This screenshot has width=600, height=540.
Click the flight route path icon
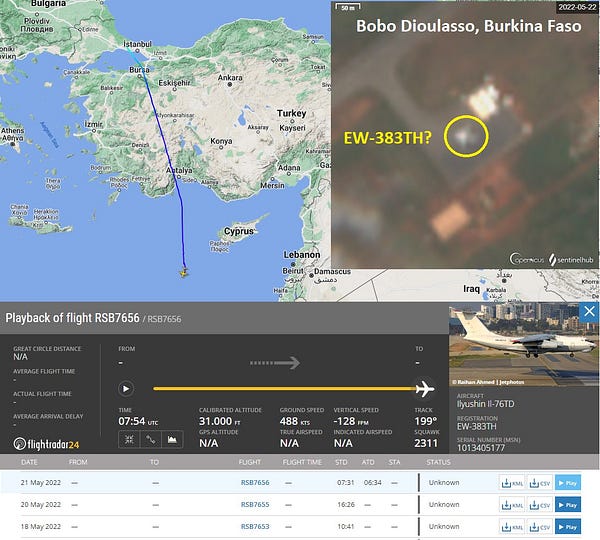[x=151, y=439]
